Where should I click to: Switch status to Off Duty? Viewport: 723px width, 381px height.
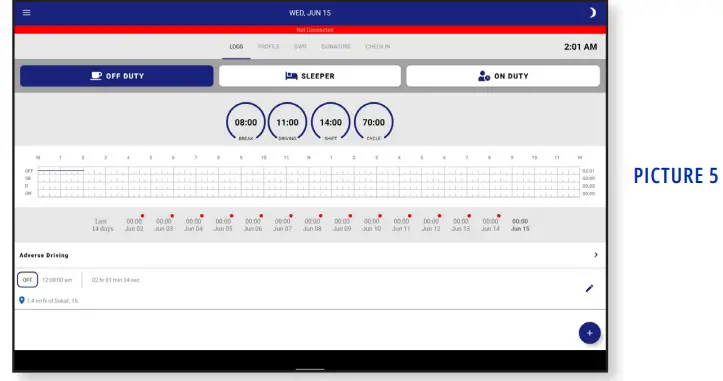pyautogui.click(x=117, y=76)
